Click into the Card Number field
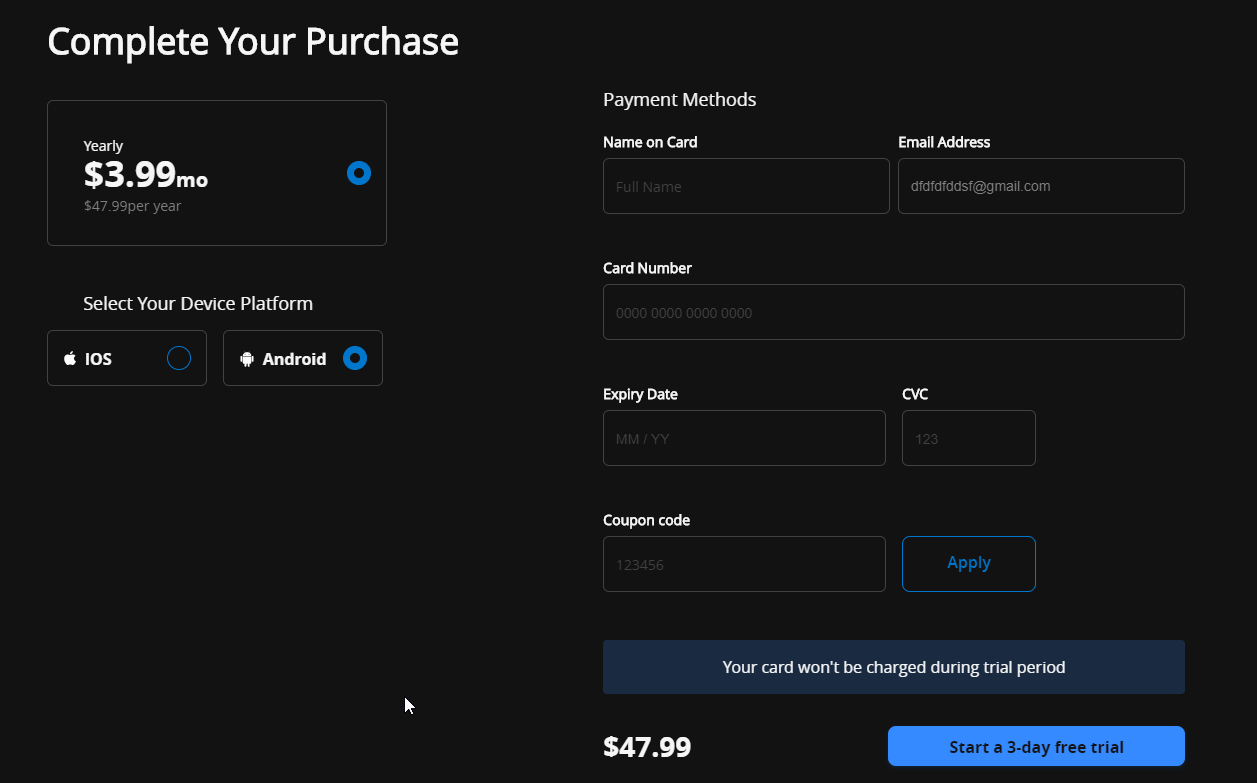1257x783 pixels. tap(893, 312)
